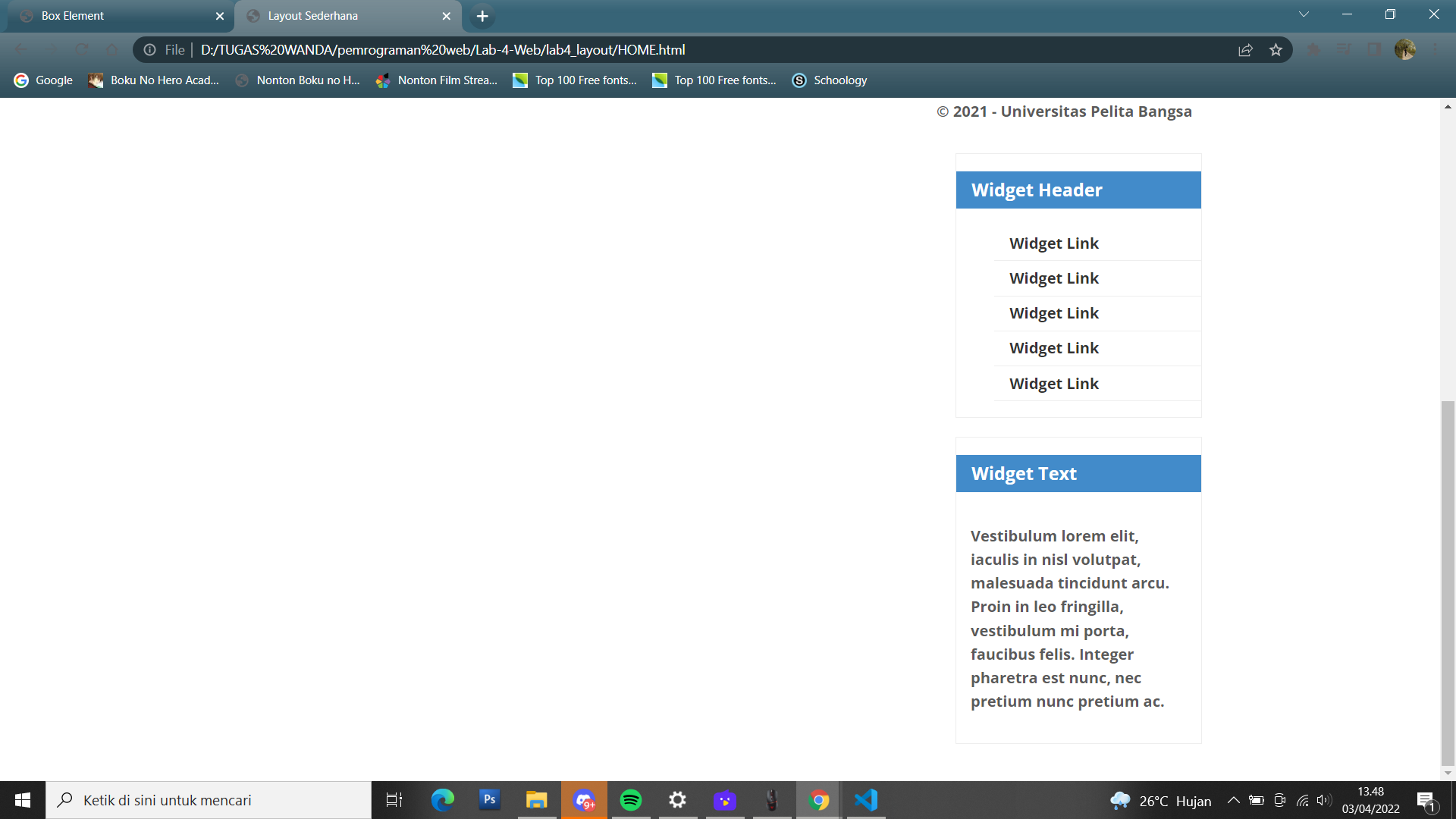Click the scrollbar up arrow

click(x=1448, y=106)
